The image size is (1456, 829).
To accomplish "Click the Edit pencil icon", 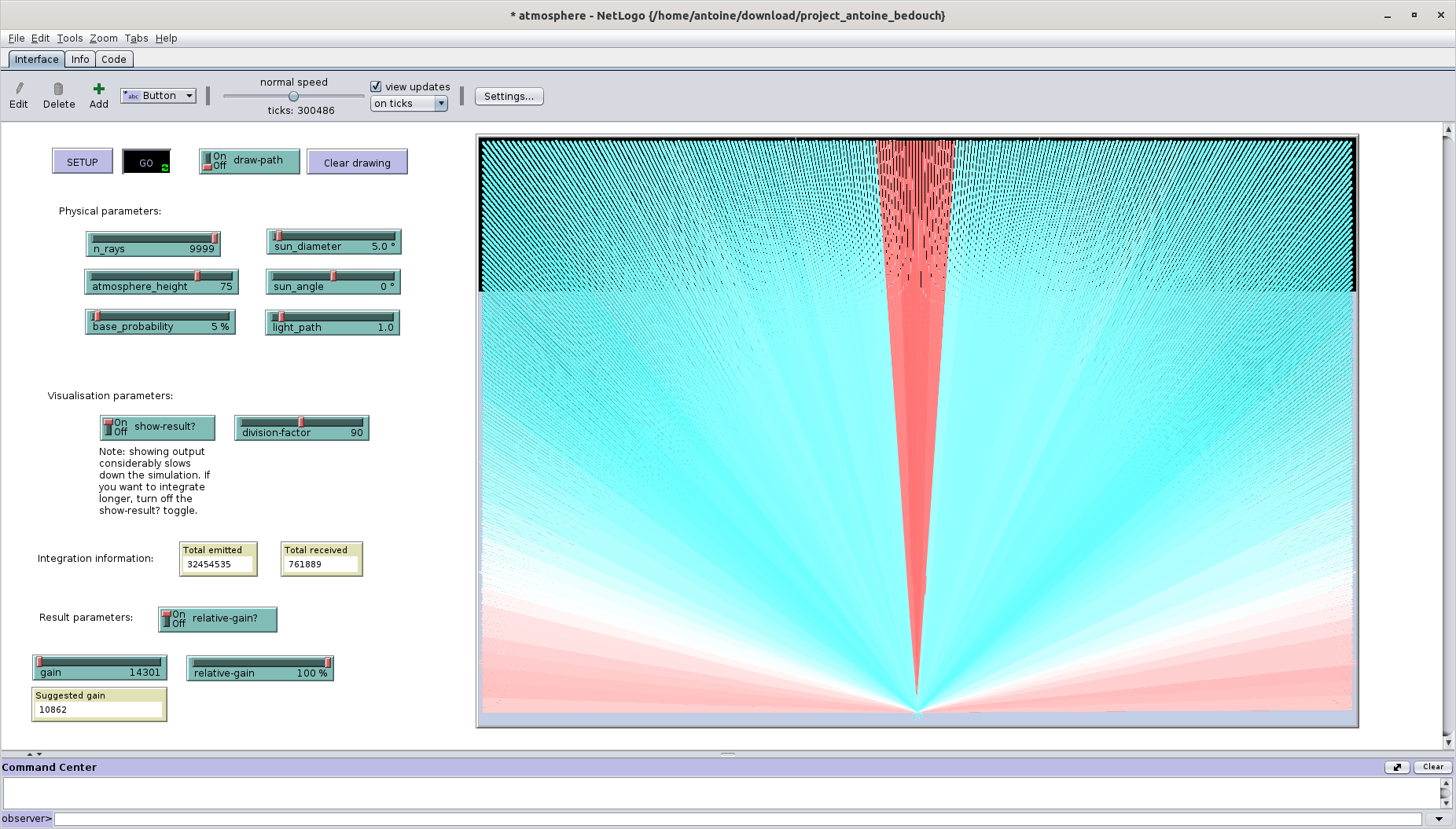I will point(19,89).
